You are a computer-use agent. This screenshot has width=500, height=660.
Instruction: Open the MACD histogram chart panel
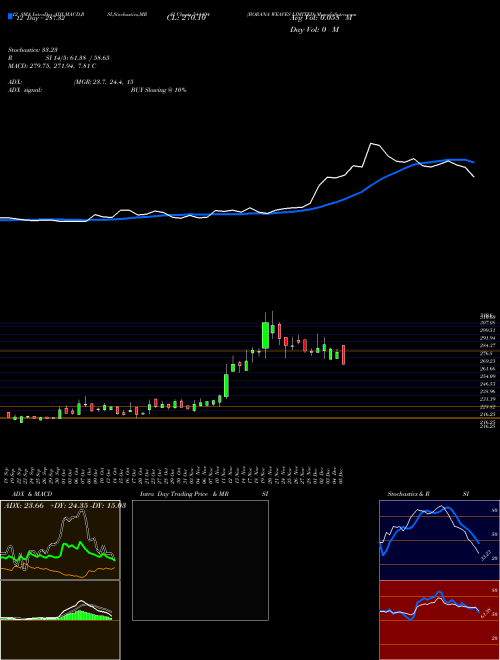(60, 620)
